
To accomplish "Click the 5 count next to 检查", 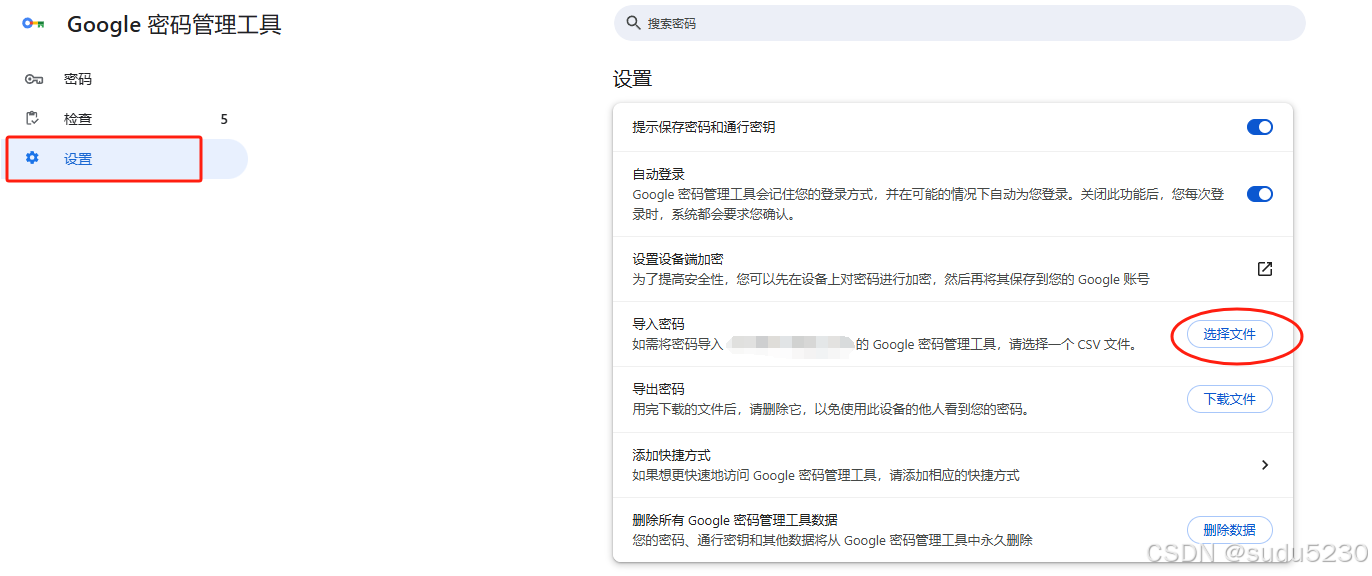I will tap(224, 119).
